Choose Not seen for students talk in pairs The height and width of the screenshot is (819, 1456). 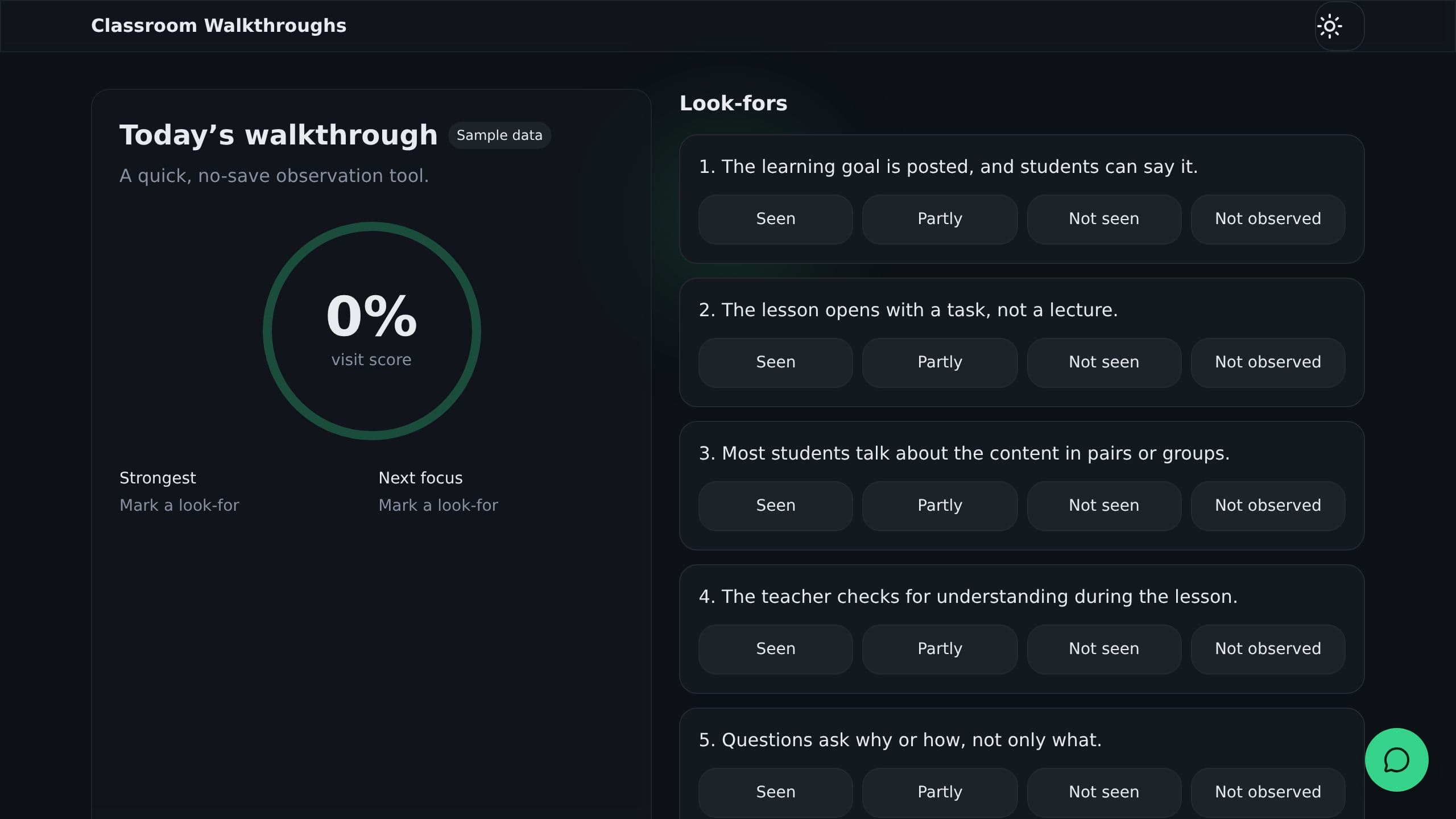(1104, 506)
